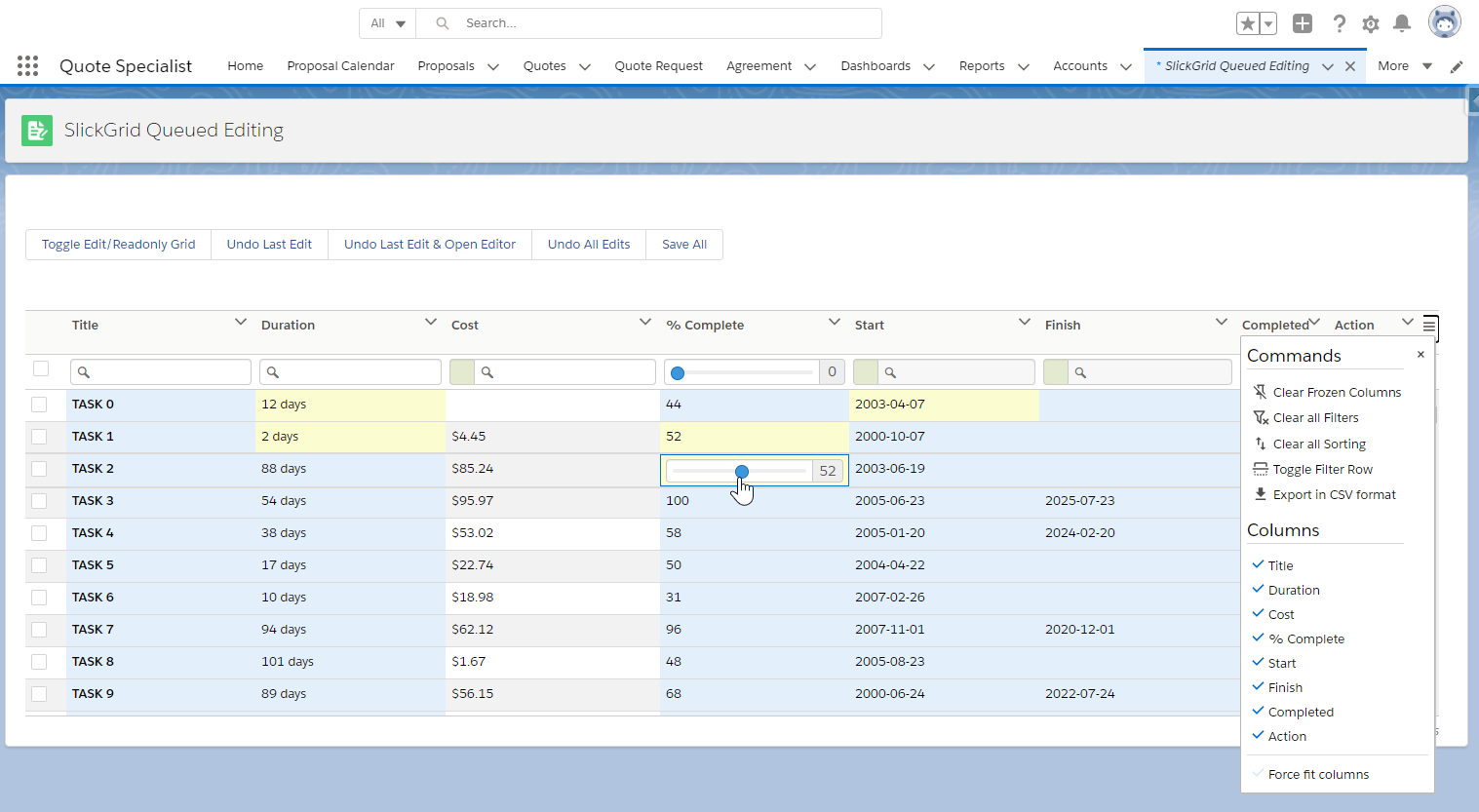Click the Undo All Edits button
Image resolution: width=1479 pixels, height=812 pixels.
coord(588,244)
